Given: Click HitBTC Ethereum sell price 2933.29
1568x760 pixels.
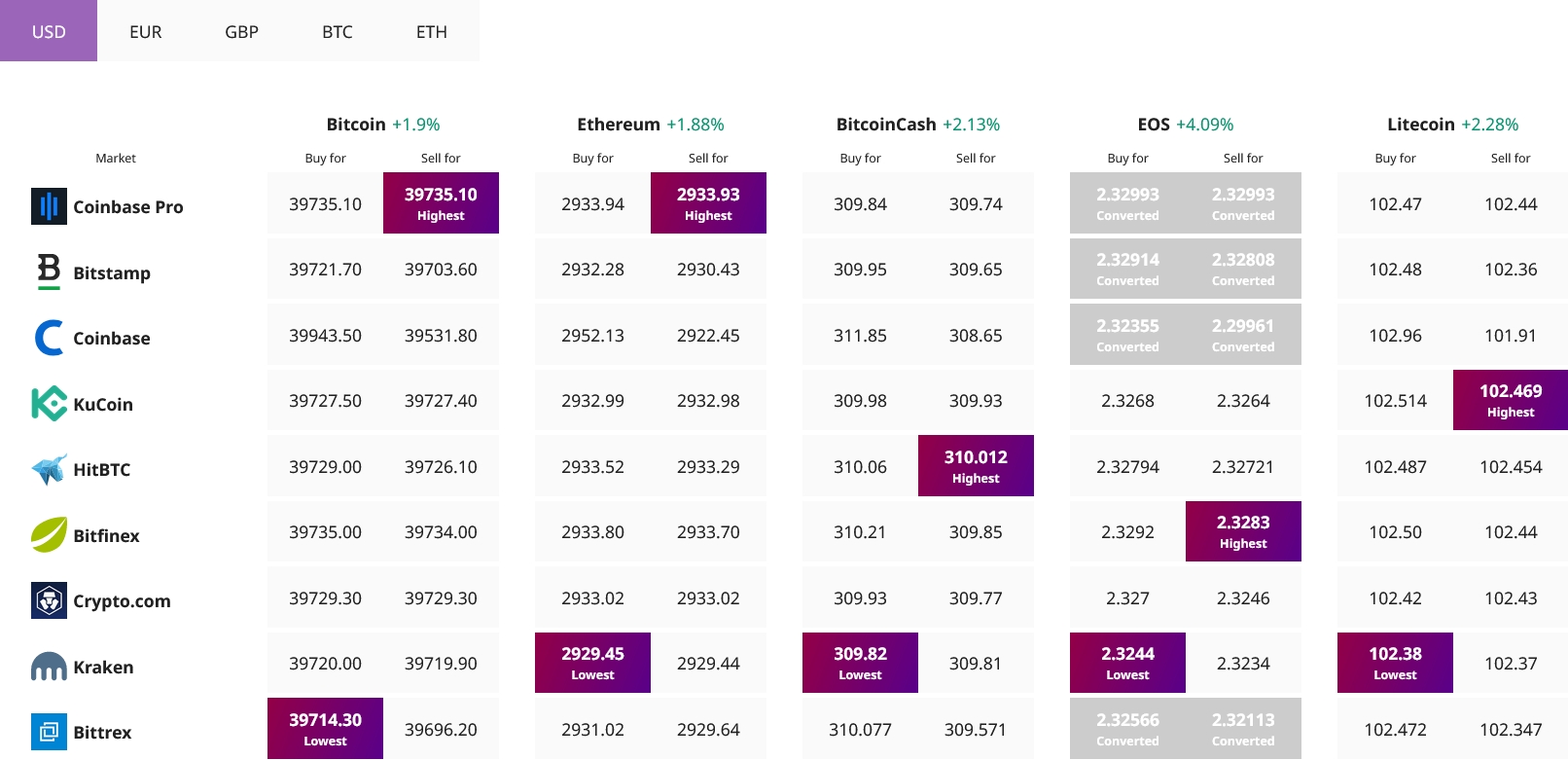Looking at the screenshot, I should click(708, 466).
